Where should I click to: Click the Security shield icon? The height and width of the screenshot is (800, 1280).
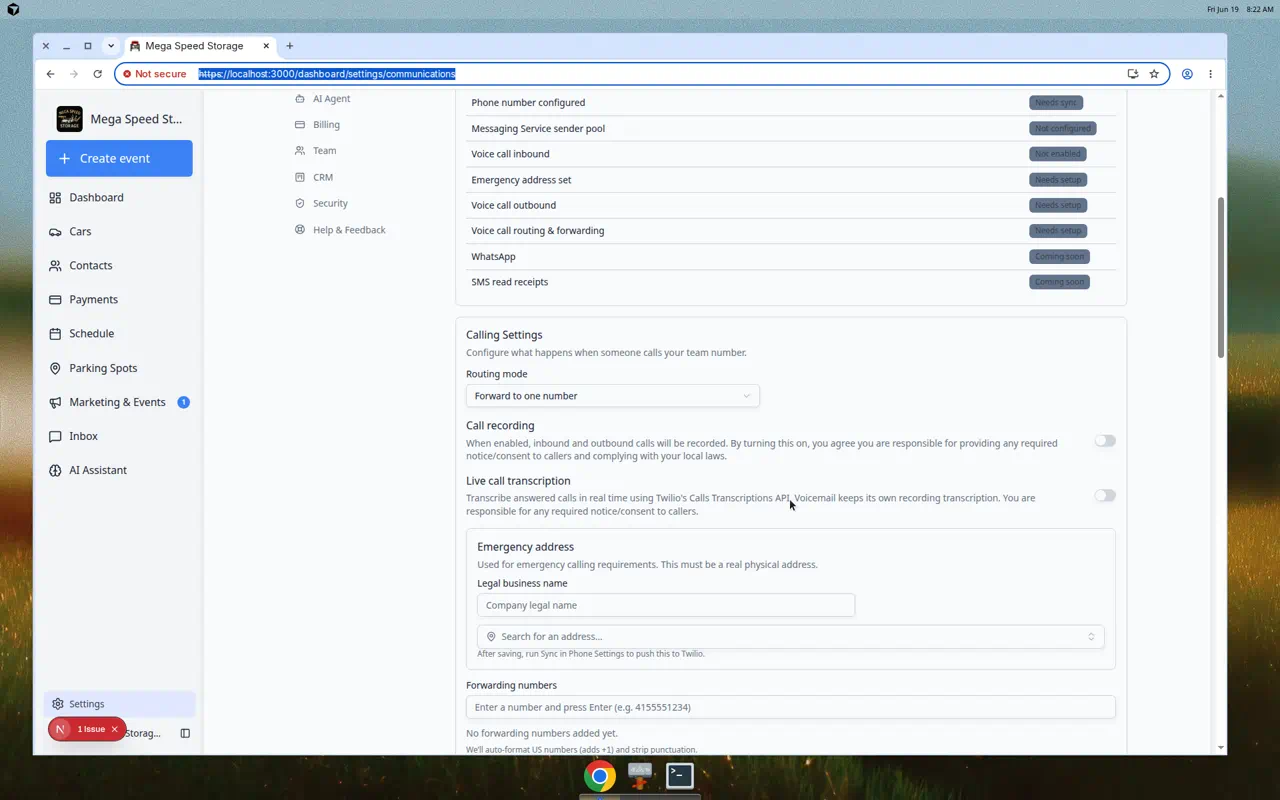(300, 203)
